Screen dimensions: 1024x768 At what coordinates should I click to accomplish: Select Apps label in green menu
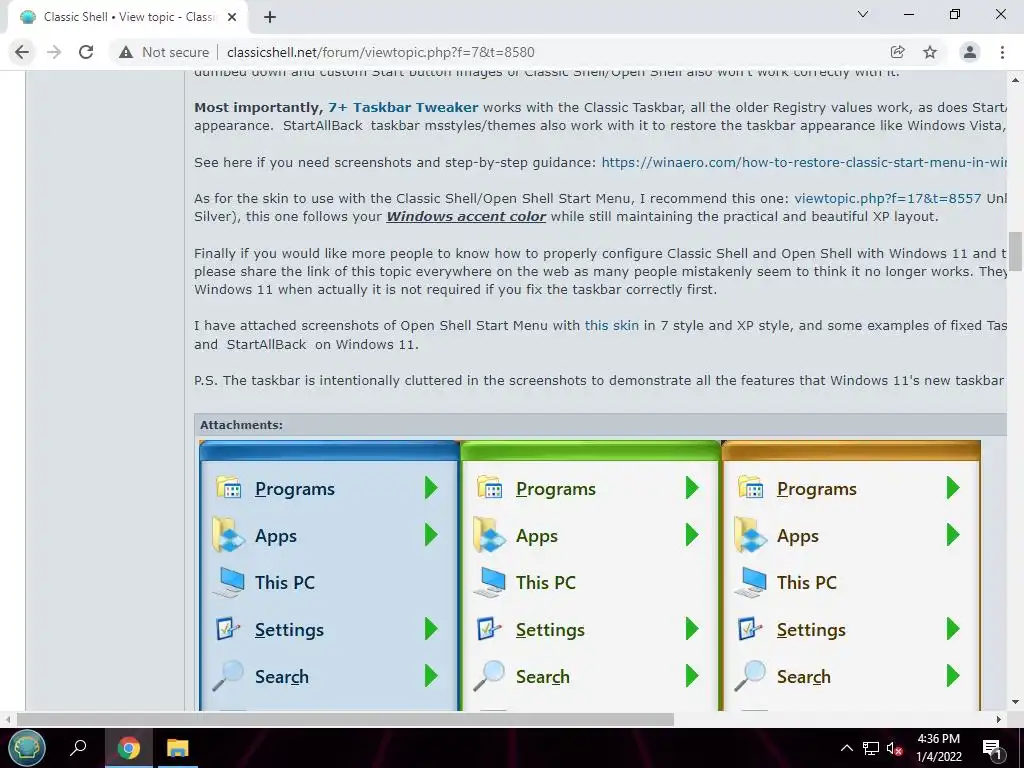coord(537,536)
